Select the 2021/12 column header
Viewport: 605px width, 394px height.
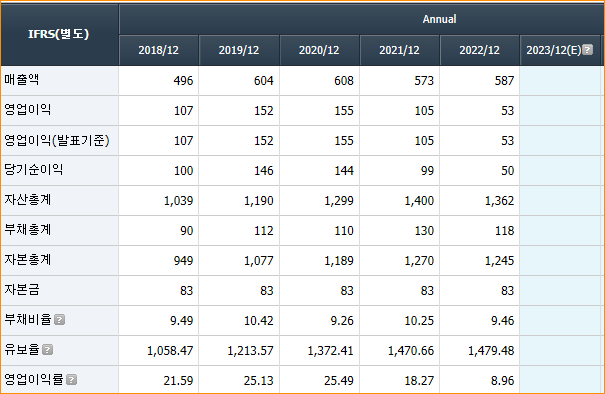[x=399, y=50]
